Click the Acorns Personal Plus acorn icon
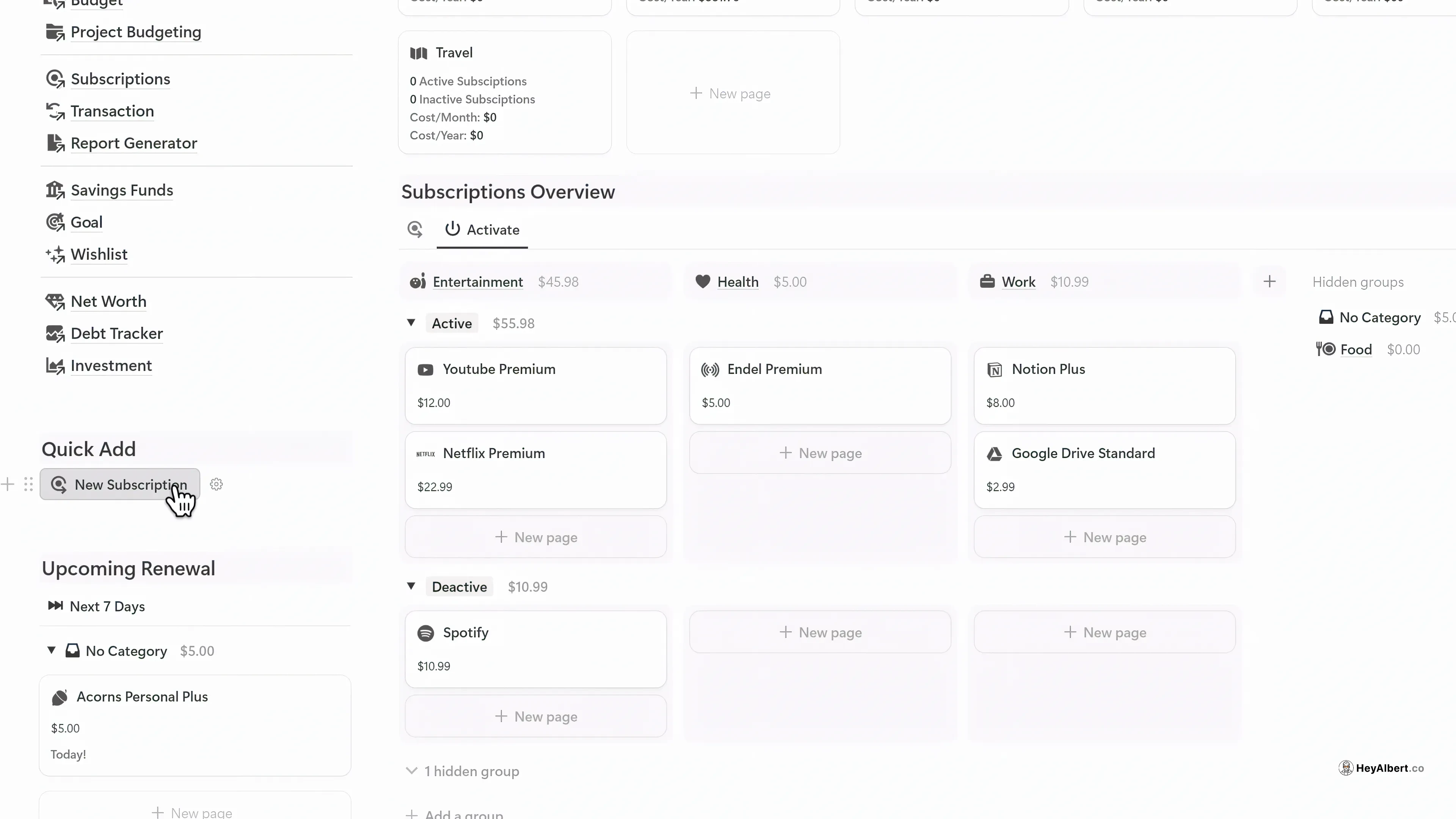Image resolution: width=1456 pixels, height=819 pixels. pos(60,698)
